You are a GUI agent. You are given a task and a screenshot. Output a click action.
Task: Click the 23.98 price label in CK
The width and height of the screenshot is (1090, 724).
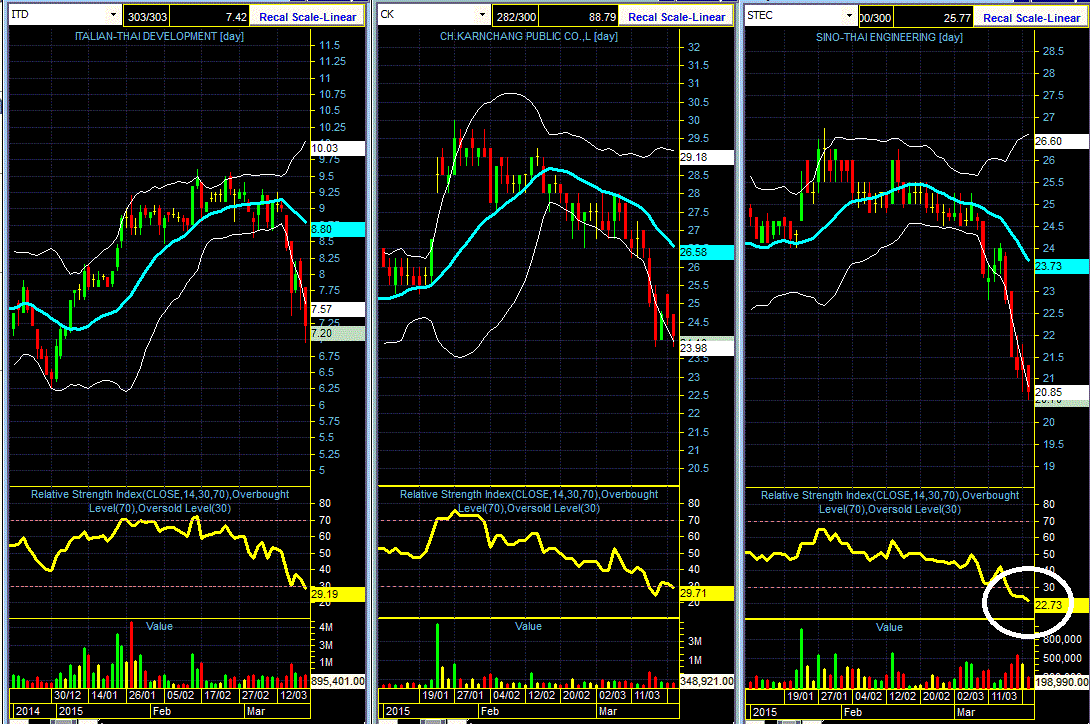(706, 348)
